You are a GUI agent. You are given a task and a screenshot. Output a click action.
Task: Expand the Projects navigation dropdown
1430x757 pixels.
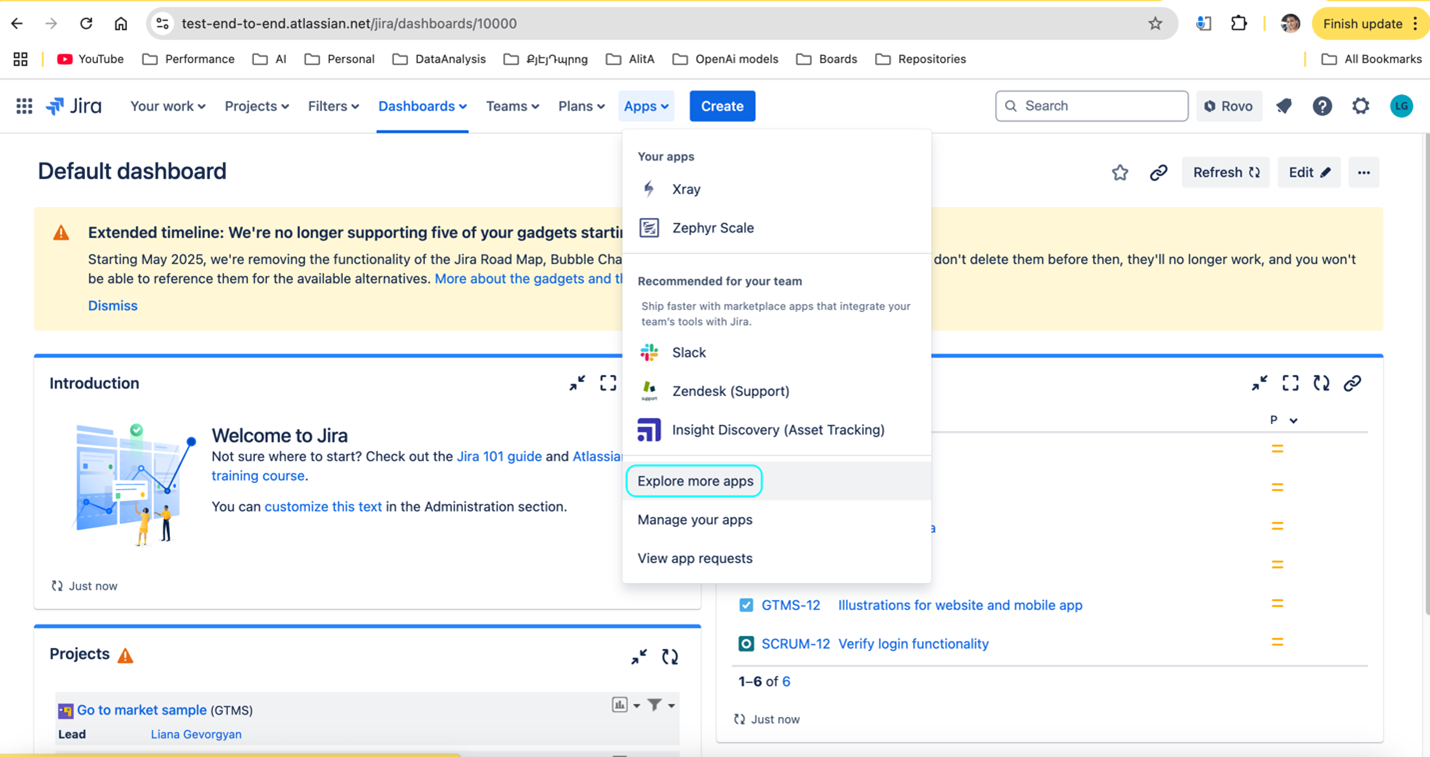[257, 106]
